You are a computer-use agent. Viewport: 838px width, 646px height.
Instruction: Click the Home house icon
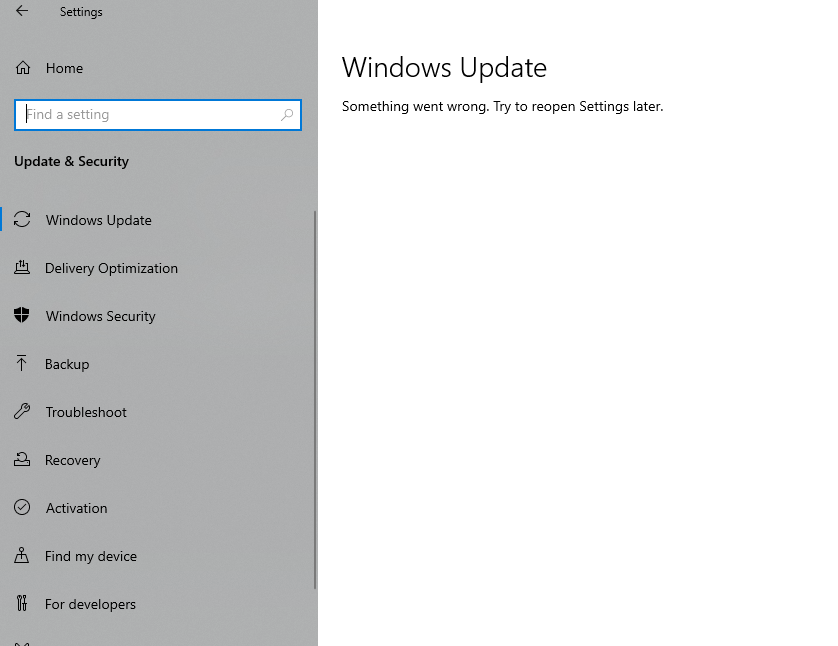[23, 68]
